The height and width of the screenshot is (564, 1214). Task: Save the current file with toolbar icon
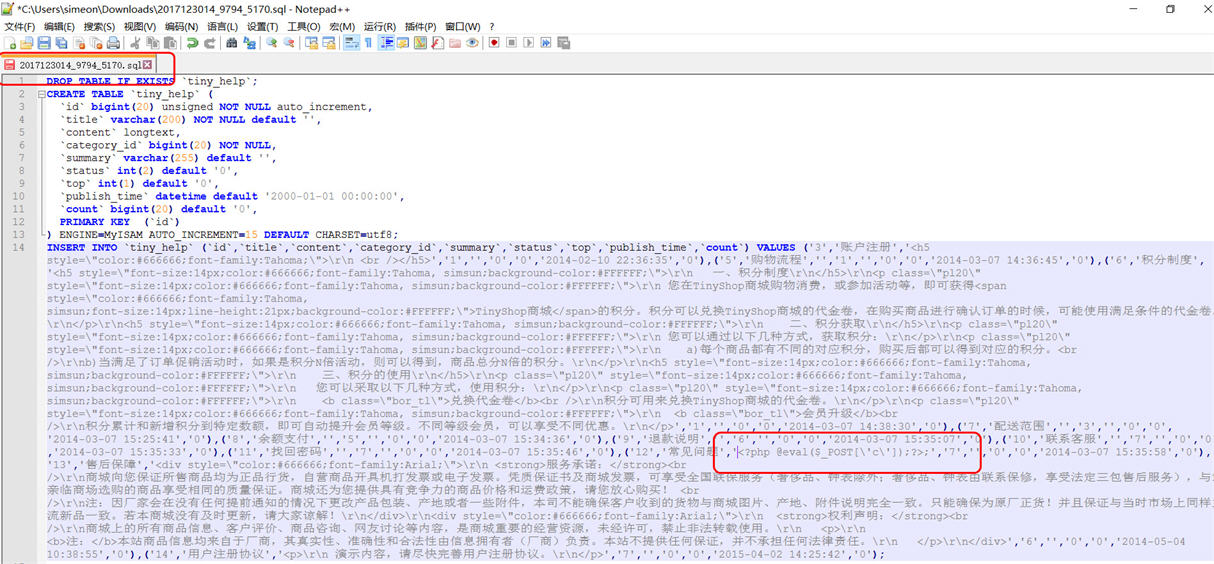pos(43,43)
